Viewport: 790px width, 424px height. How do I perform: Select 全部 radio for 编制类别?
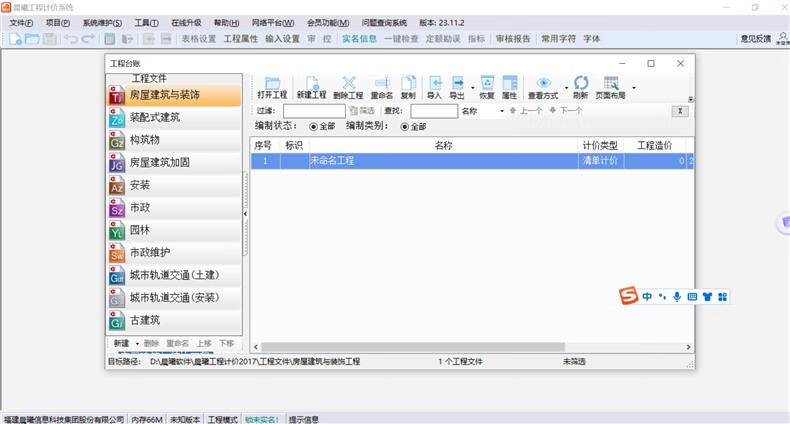(x=405, y=127)
